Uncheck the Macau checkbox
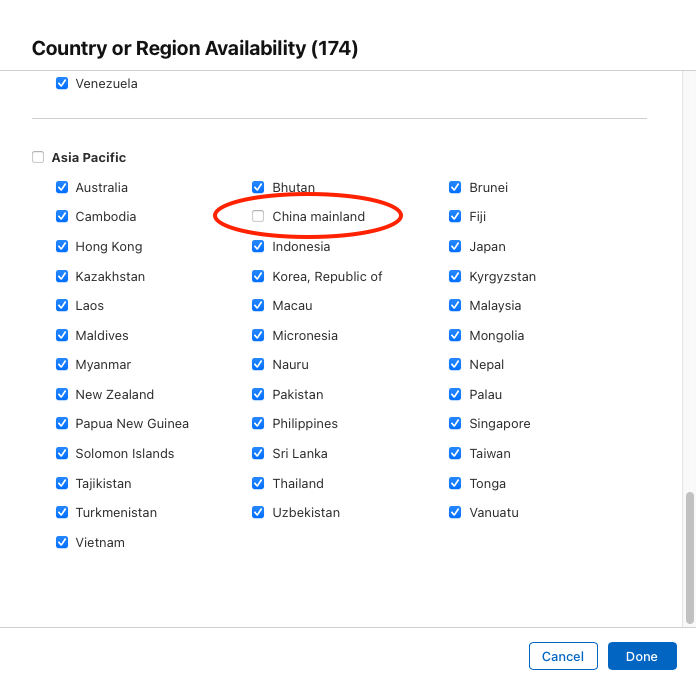This screenshot has height=681, width=696. (x=258, y=306)
